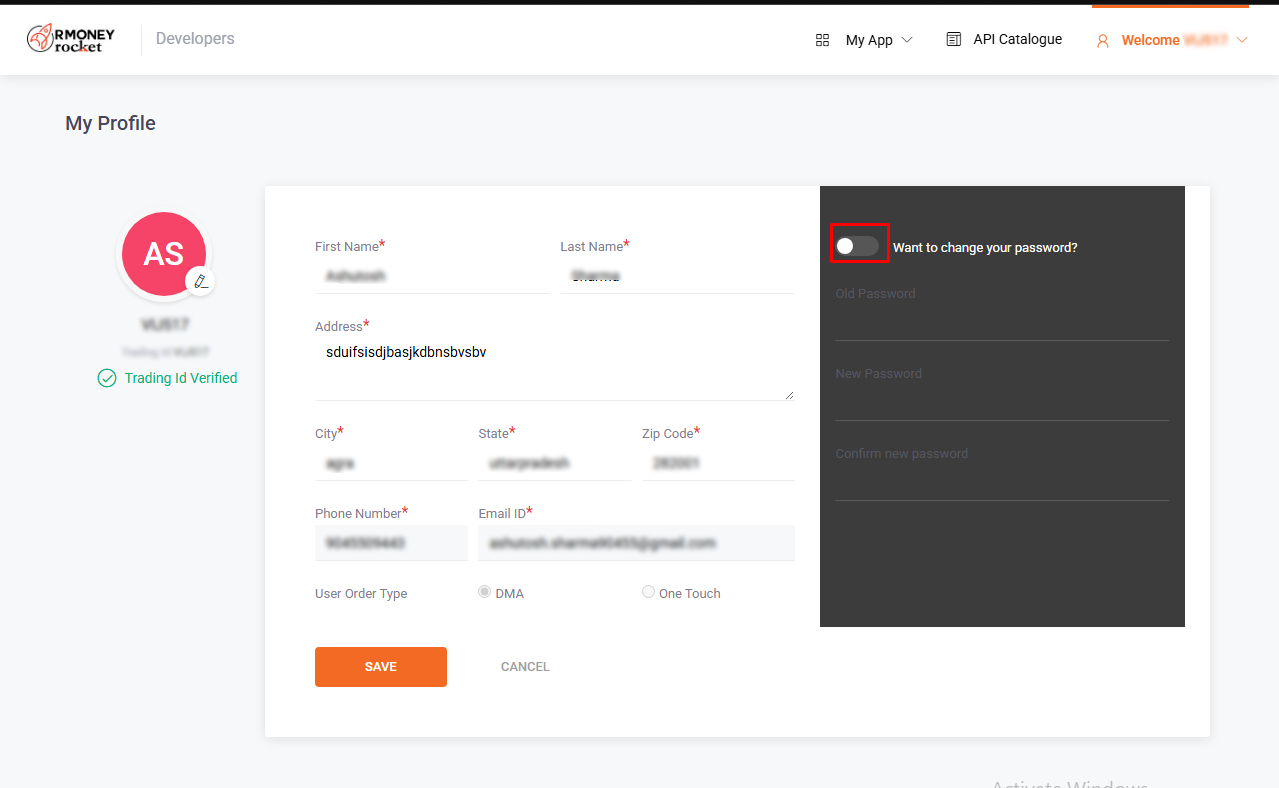Click the RMoney Rocket logo
Image resolution: width=1279 pixels, height=788 pixels.
point(71,39)
